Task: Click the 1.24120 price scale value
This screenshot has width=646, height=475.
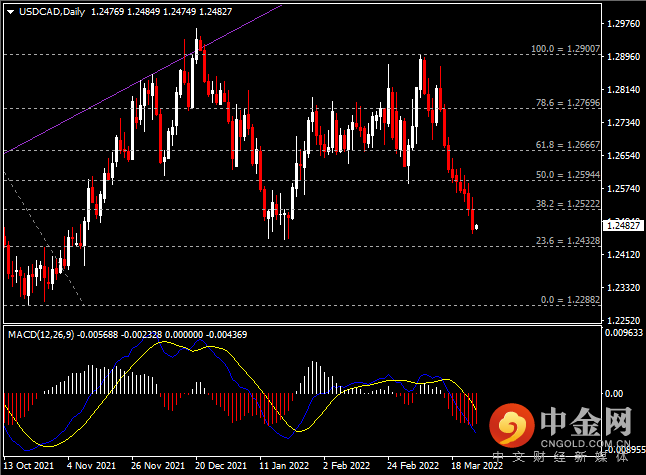Action: tap(624, 255)
